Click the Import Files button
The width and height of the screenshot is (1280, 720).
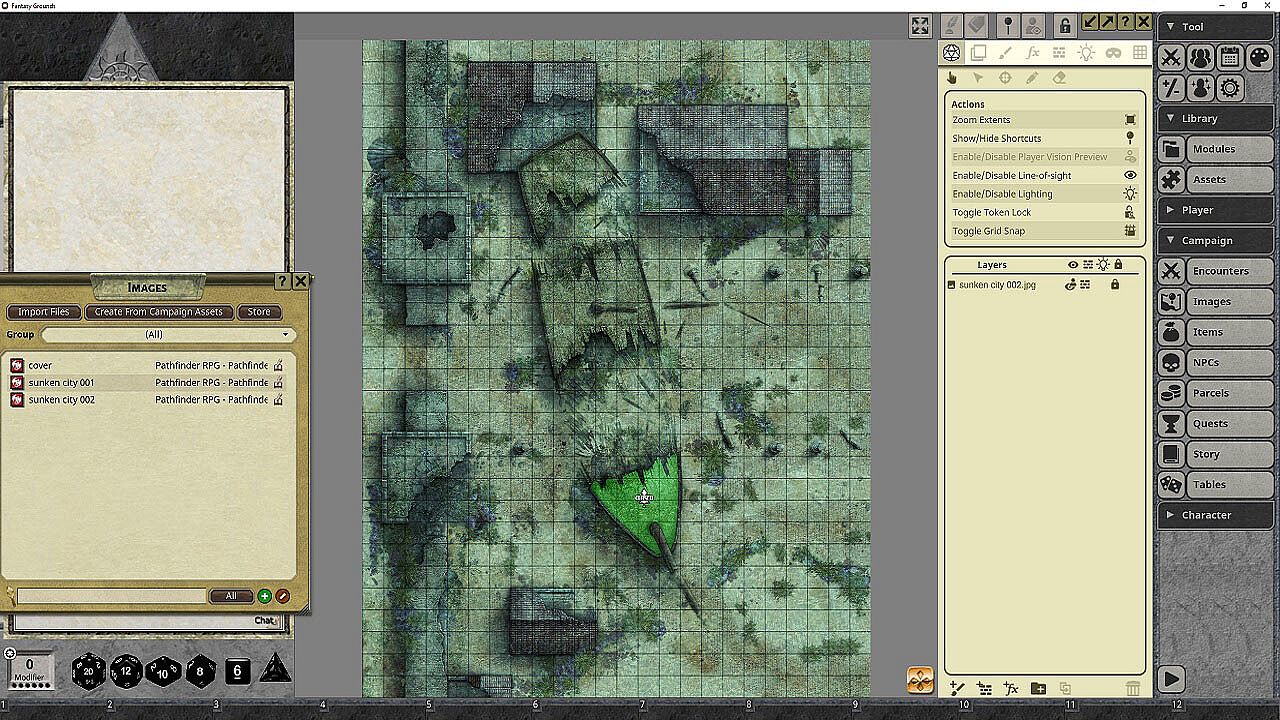click(x=44, y=312)
